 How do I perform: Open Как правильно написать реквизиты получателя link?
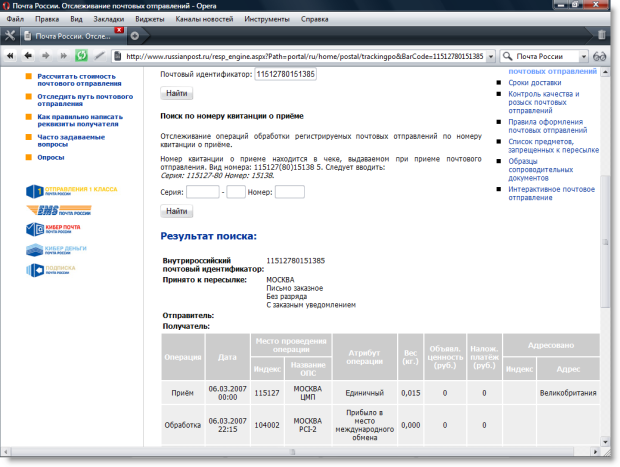[80, 120]
